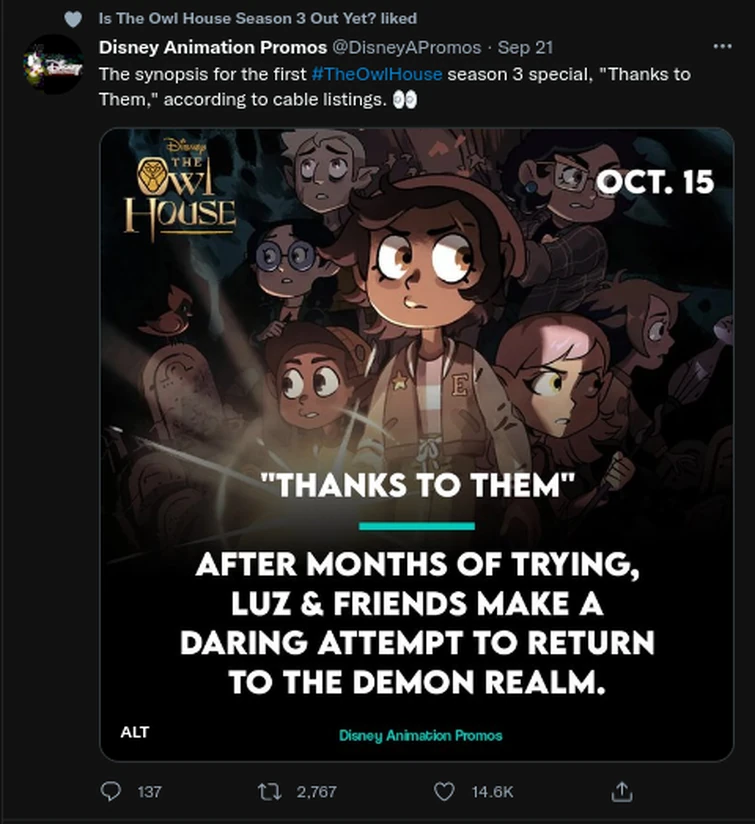Open the Disney Animation Promos display name

point(212,47)
